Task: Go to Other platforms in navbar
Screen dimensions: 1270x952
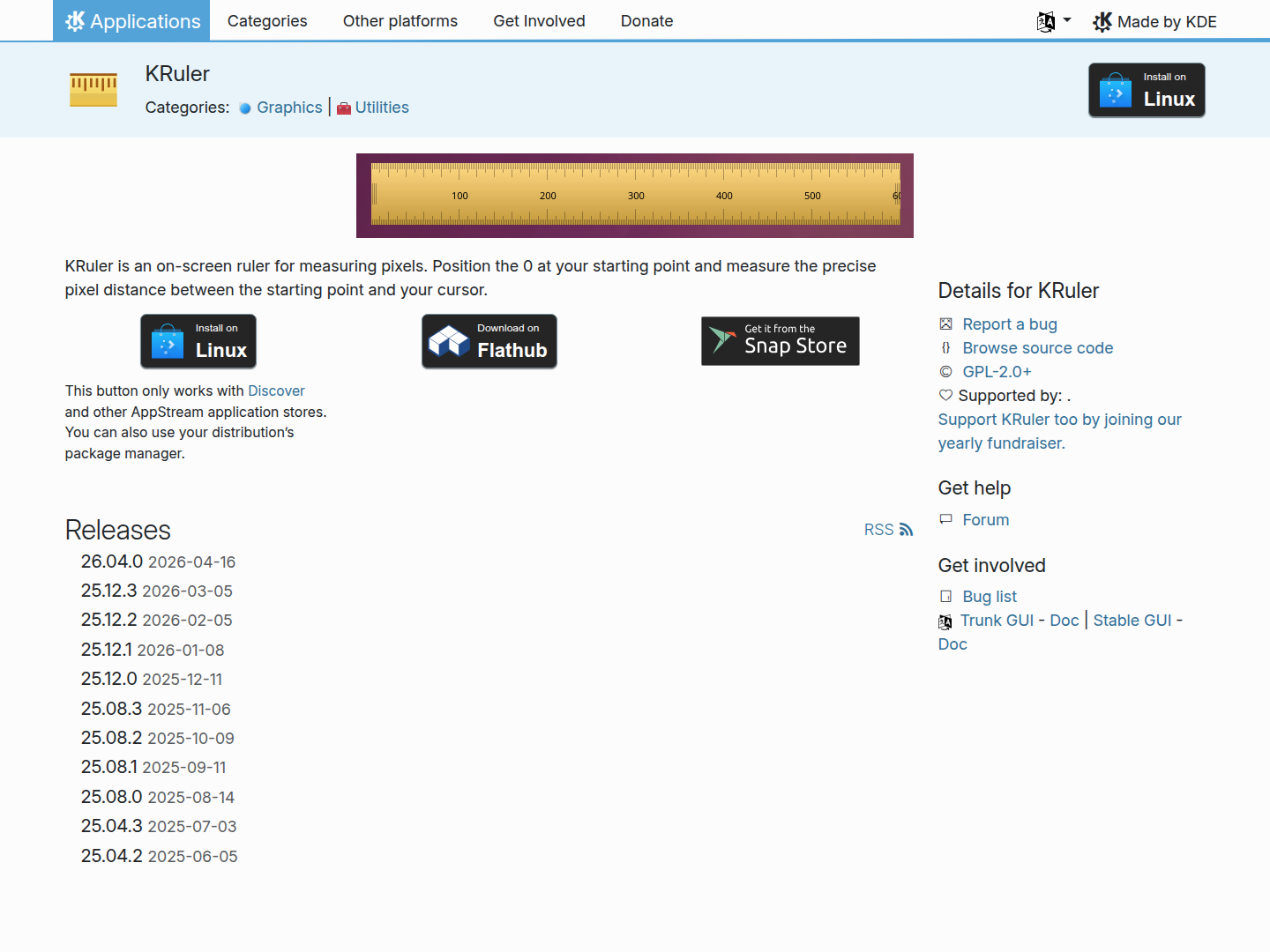Action: (x=400, y=21)
